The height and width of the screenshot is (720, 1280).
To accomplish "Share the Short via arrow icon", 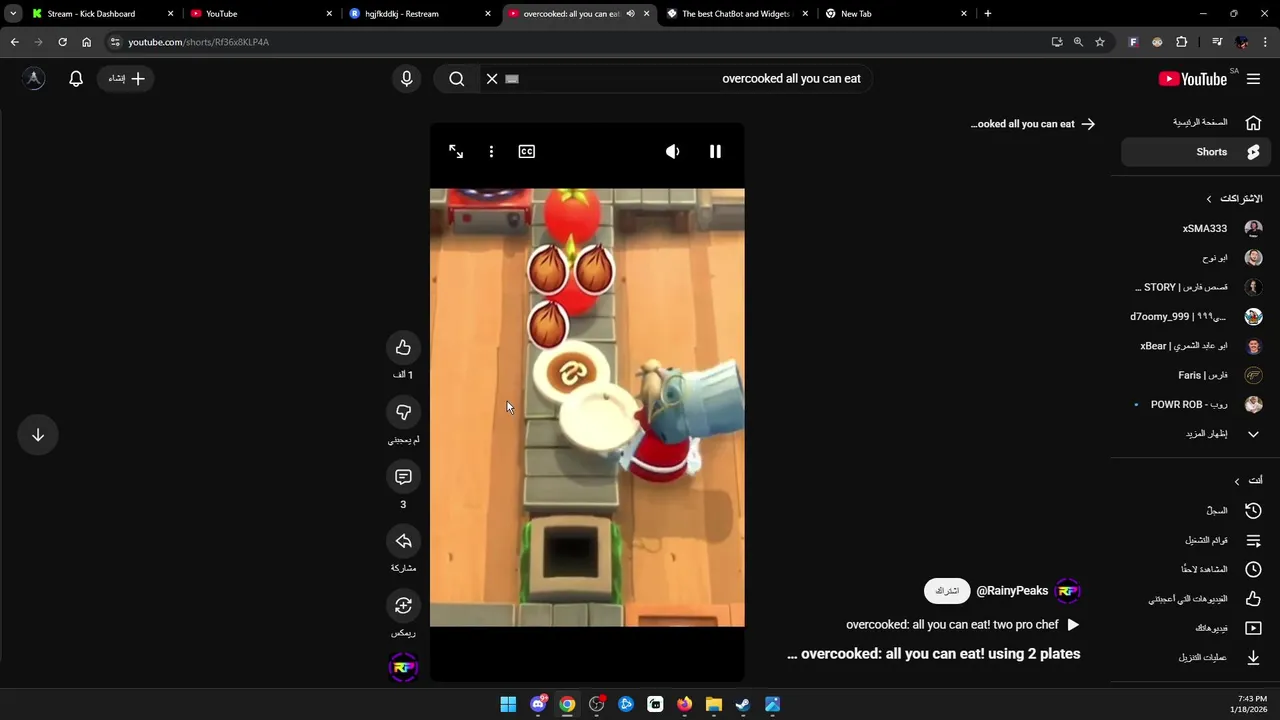I will 403,541.
